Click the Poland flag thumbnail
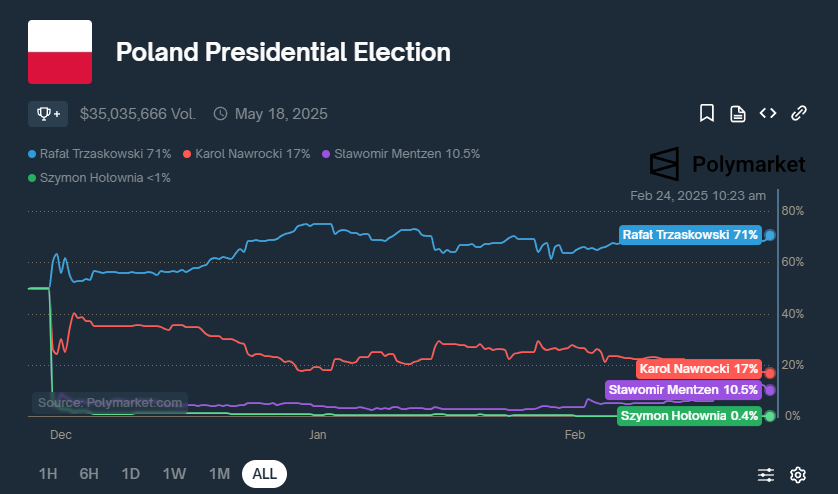 click(x=60, y=52)
